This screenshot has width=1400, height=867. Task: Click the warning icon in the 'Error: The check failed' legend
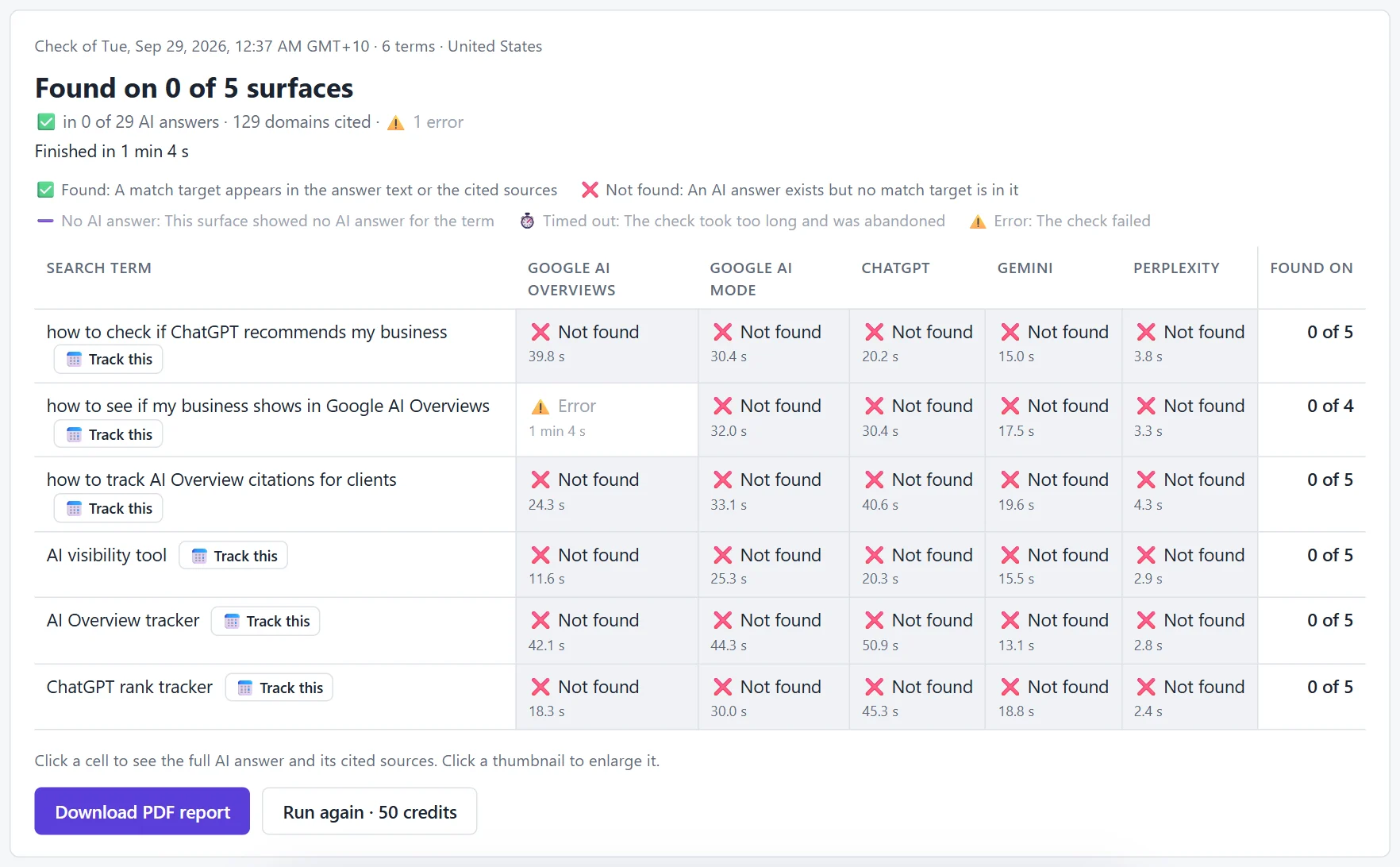pyautogui.click(x=978, y=222)
